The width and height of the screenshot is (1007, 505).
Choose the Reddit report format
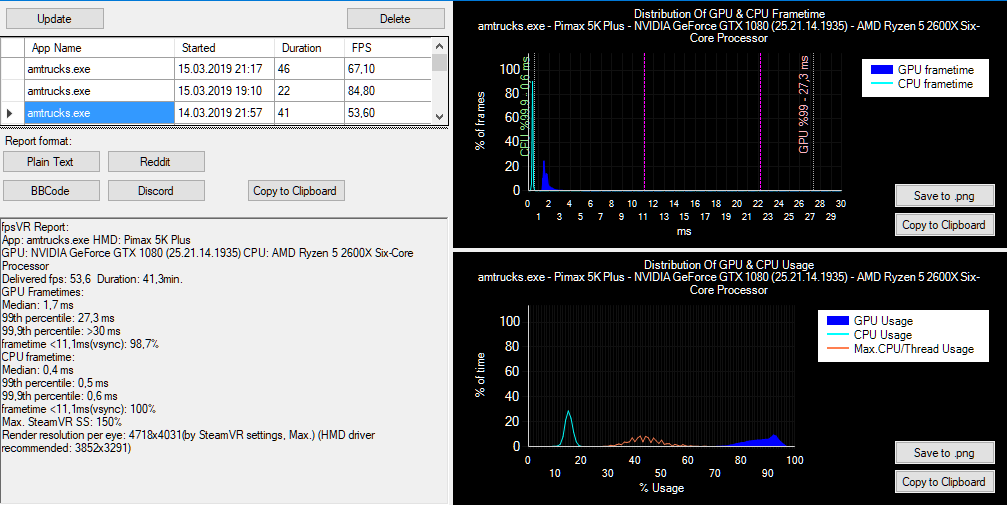pyautogui.click(x=156, y=162)
